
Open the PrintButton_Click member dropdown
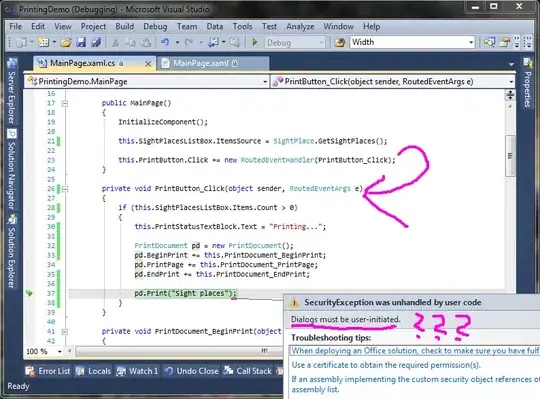point(511,82)
